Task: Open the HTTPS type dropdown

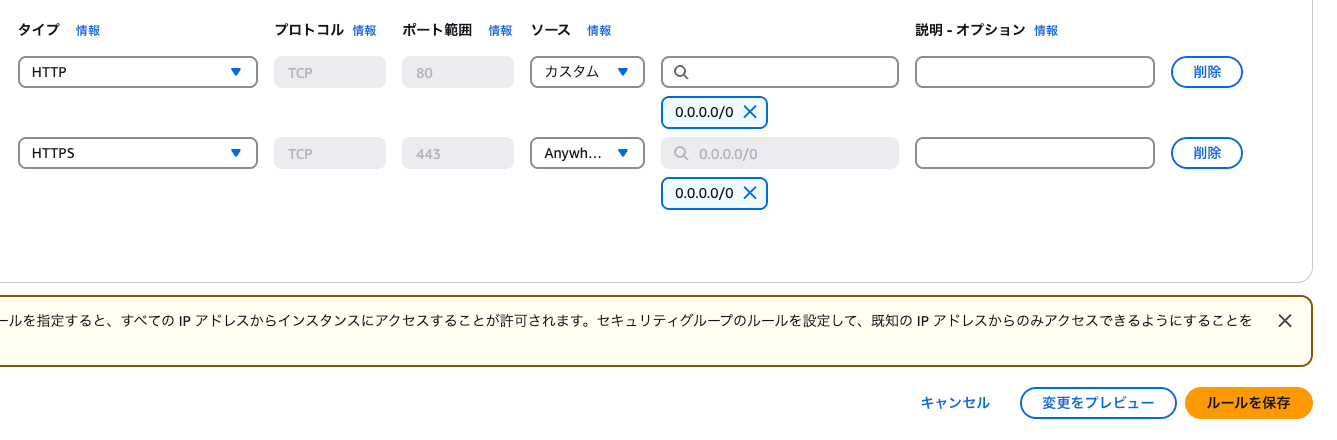Action: (138, 153)
